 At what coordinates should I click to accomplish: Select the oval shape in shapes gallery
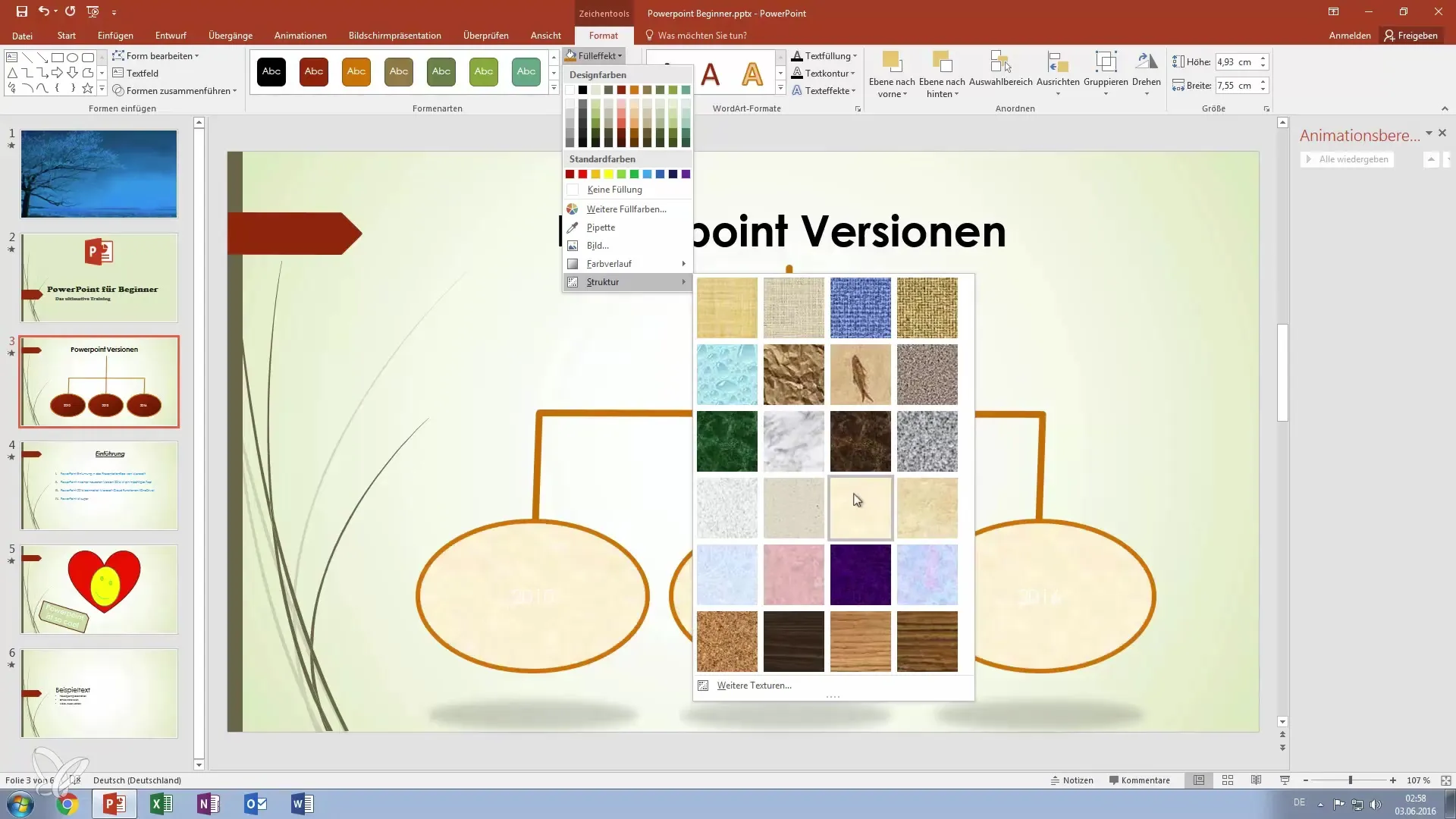pyautogui.click(x=73, y=58)
